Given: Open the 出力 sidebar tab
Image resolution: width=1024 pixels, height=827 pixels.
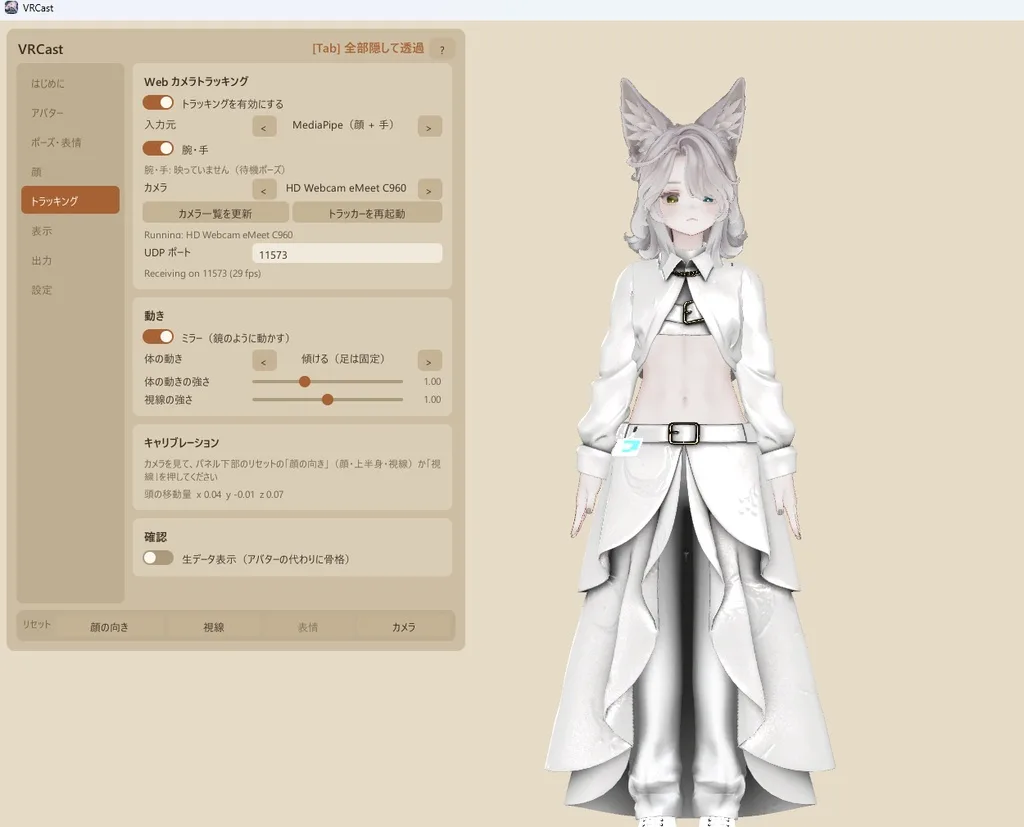Looking at the screenshot, I should [71, 260].
